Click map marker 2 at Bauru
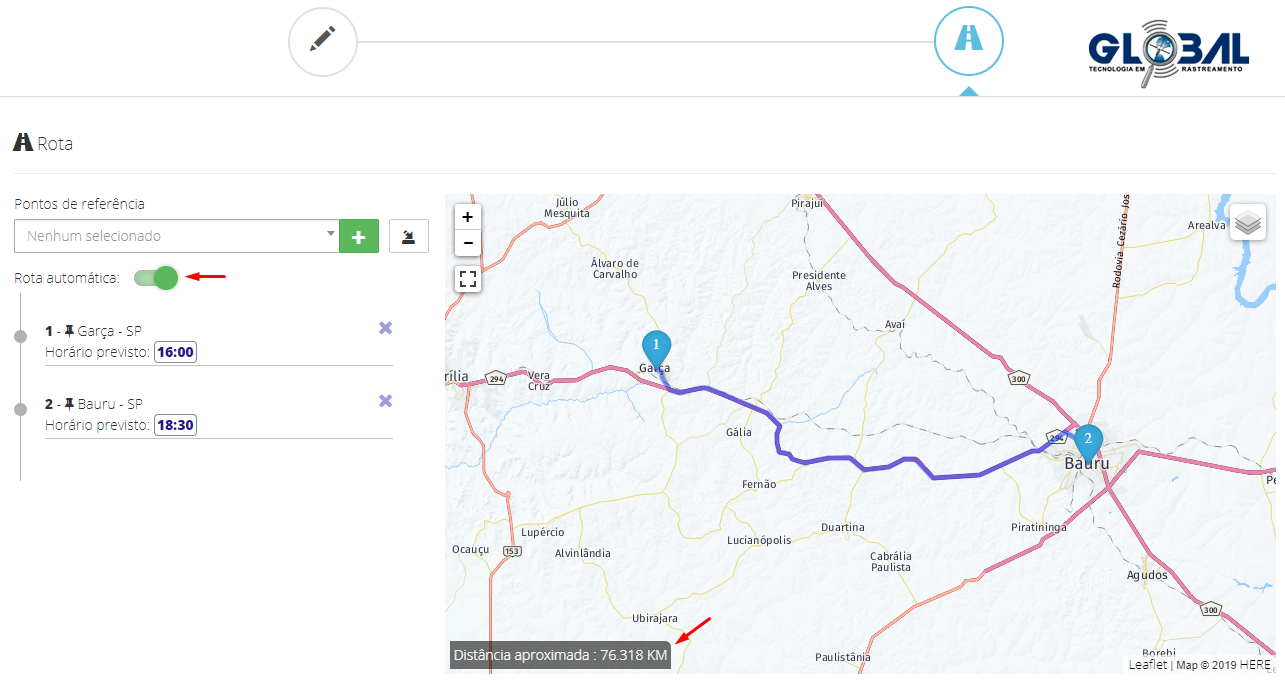The height and width of the screenshot is (683, 1285). (x=1088, y=440)
